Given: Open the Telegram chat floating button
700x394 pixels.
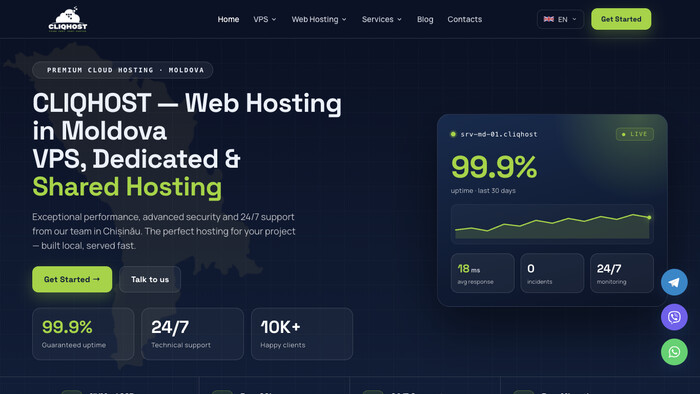Looking at the screenshot, I should pyautogui.click(x=674, y=282).
